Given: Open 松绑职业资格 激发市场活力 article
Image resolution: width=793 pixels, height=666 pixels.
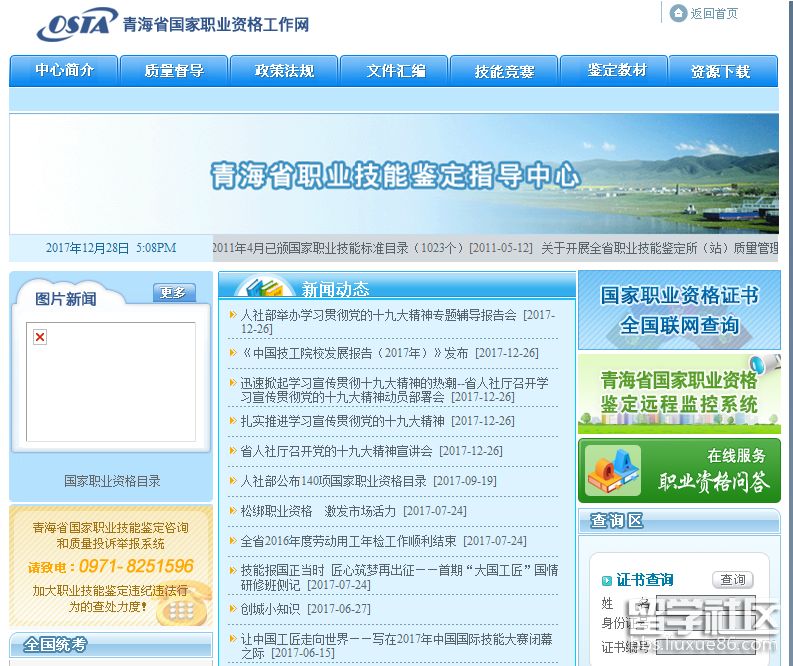Looking at the screenshot, I should coord(353,511).
